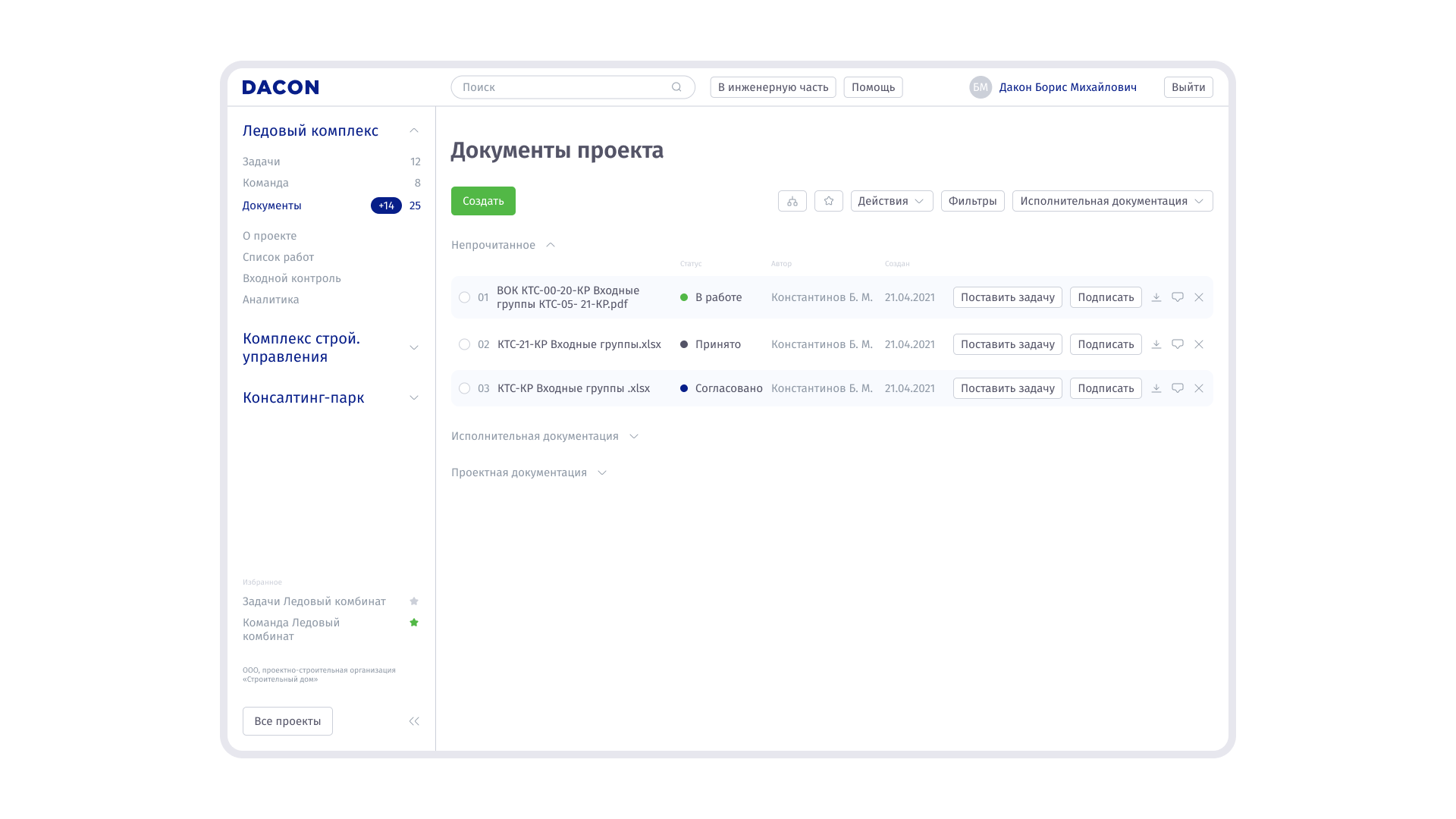Select radio circle for document 02
Viewport: 1456px width, 819px height.
(464, 344)
